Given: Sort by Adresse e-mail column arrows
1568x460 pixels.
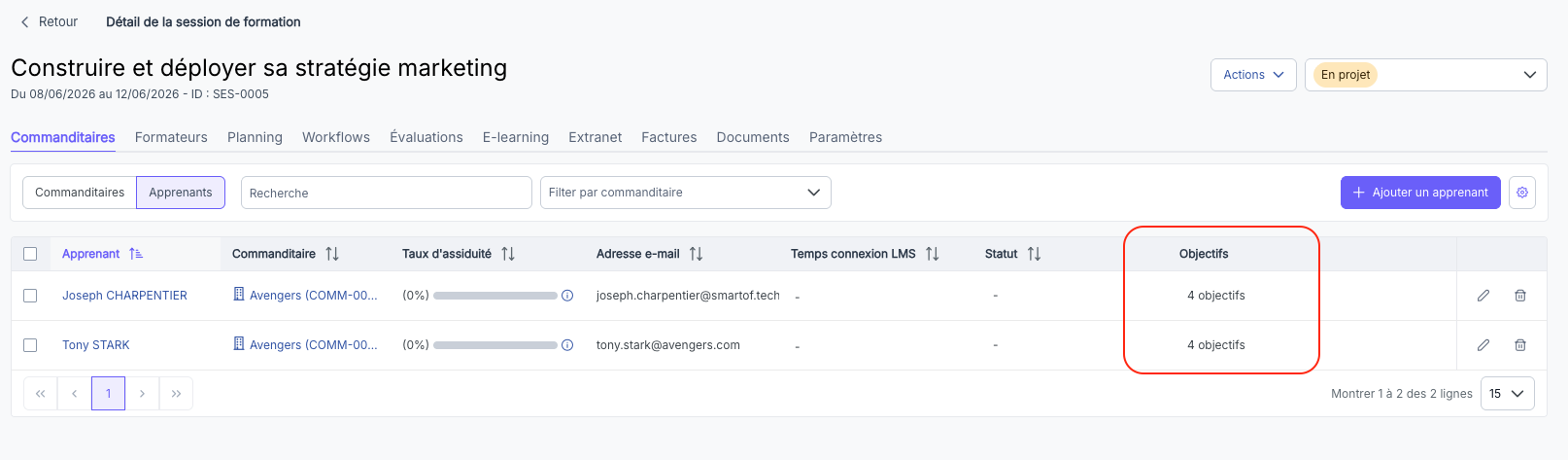Looking at the screenshot, I should point(696,254).
